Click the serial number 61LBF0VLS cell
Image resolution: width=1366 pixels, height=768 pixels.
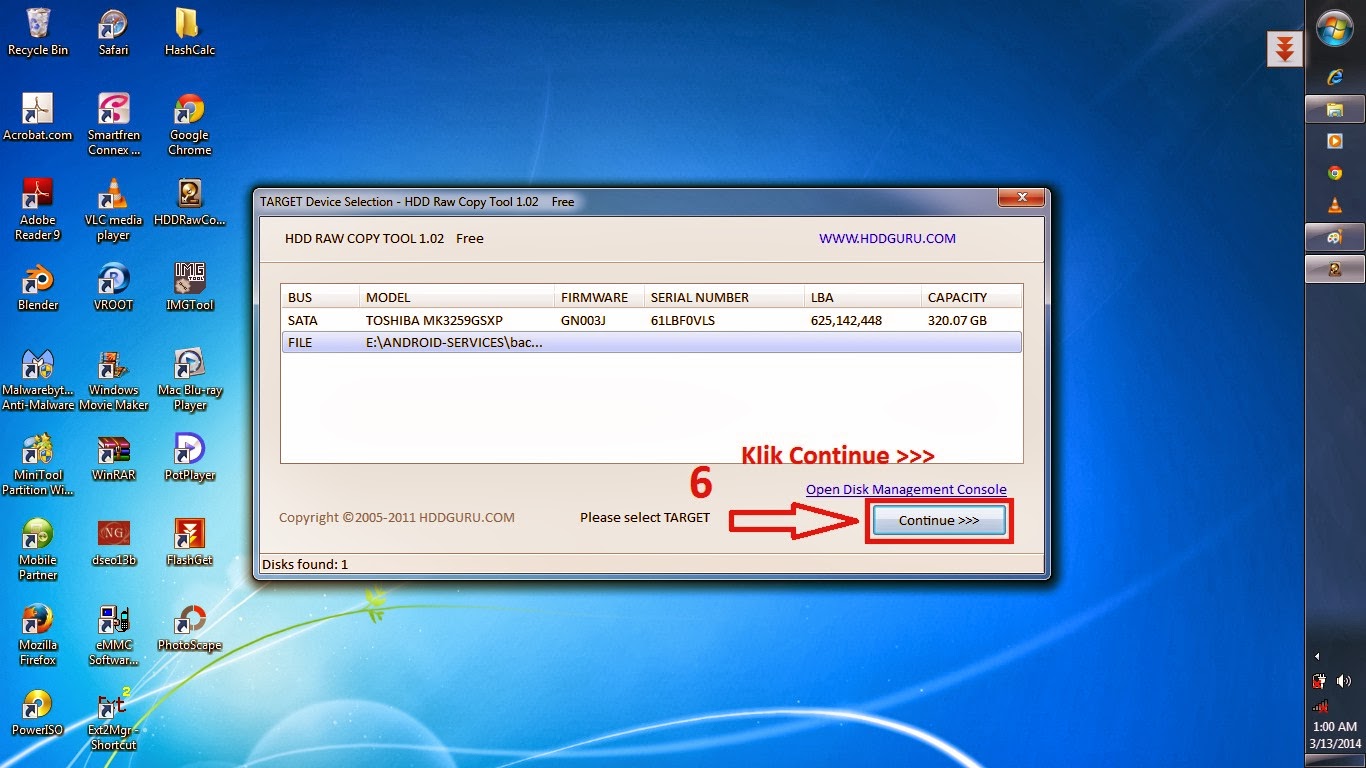coord(683,321)
